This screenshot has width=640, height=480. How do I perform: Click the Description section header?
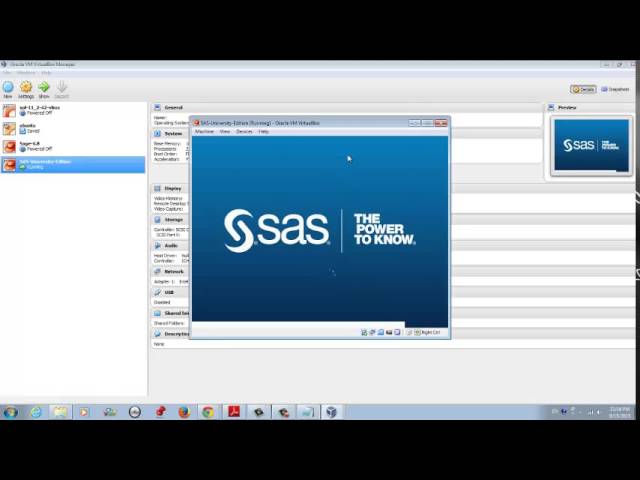(x=176, y=334)
